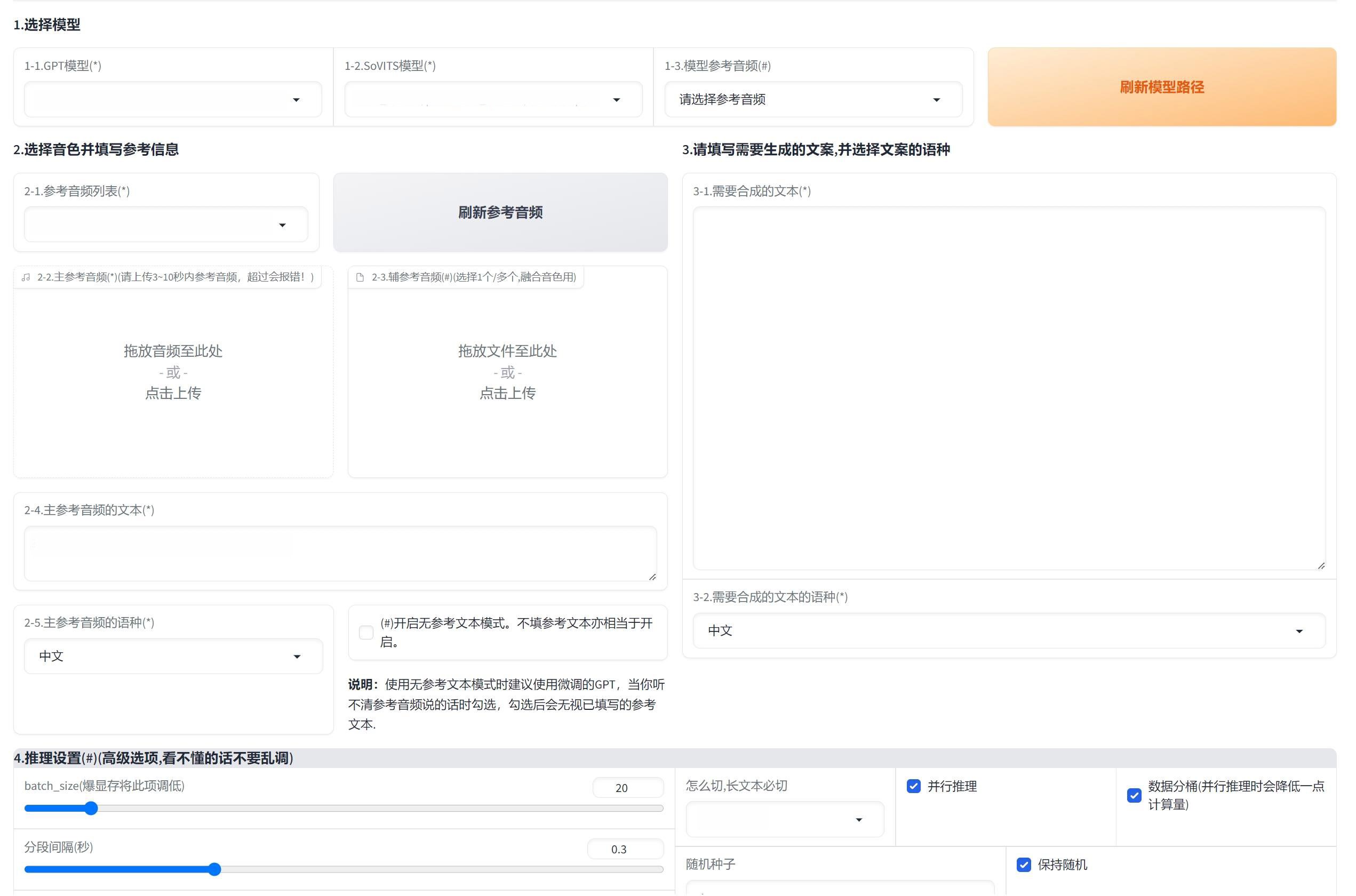Click the music note icon on 主参考音频
1356x896 pixels.
25,277
